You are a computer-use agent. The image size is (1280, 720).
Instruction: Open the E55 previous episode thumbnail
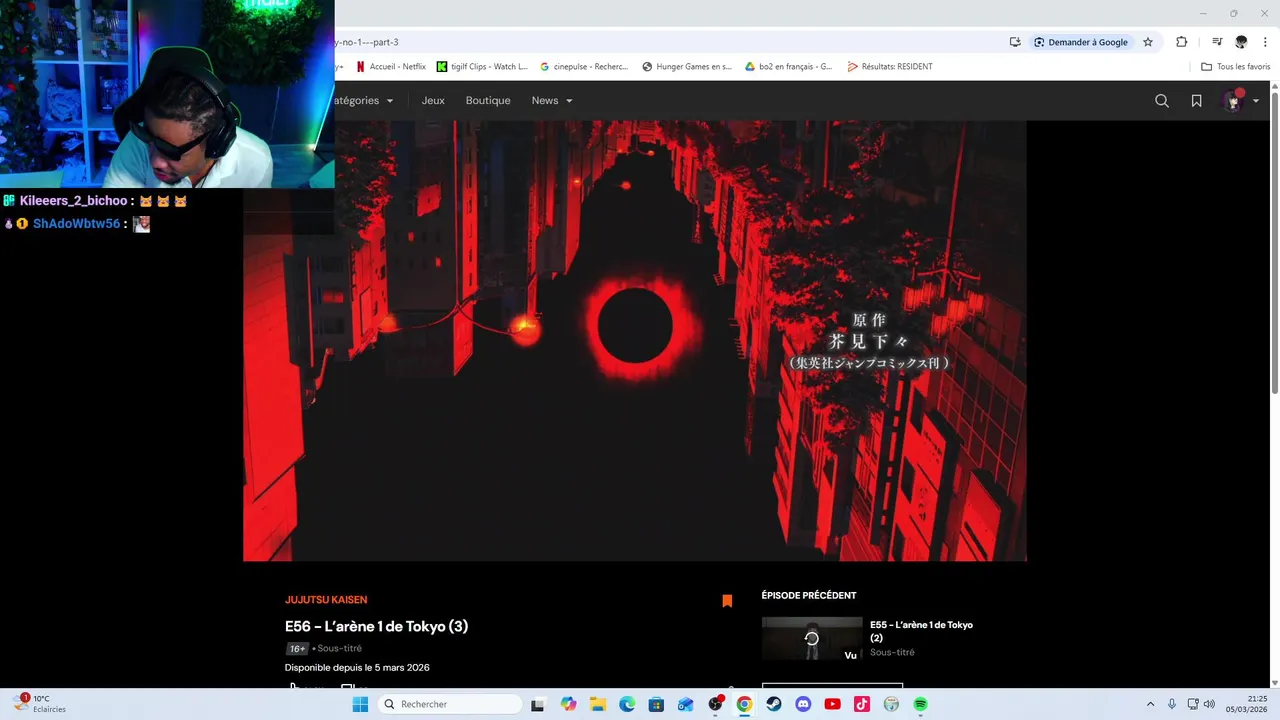coord(812,639)
